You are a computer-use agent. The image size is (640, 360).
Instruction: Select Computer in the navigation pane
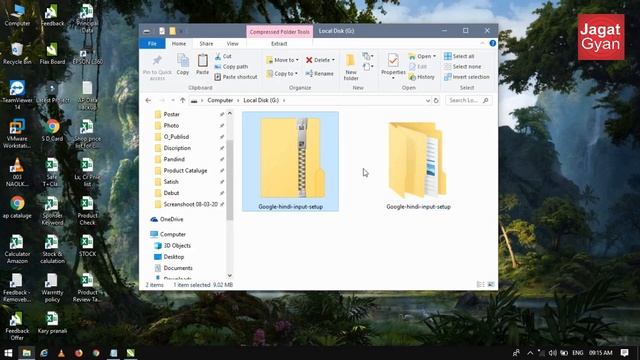[173, 234]
